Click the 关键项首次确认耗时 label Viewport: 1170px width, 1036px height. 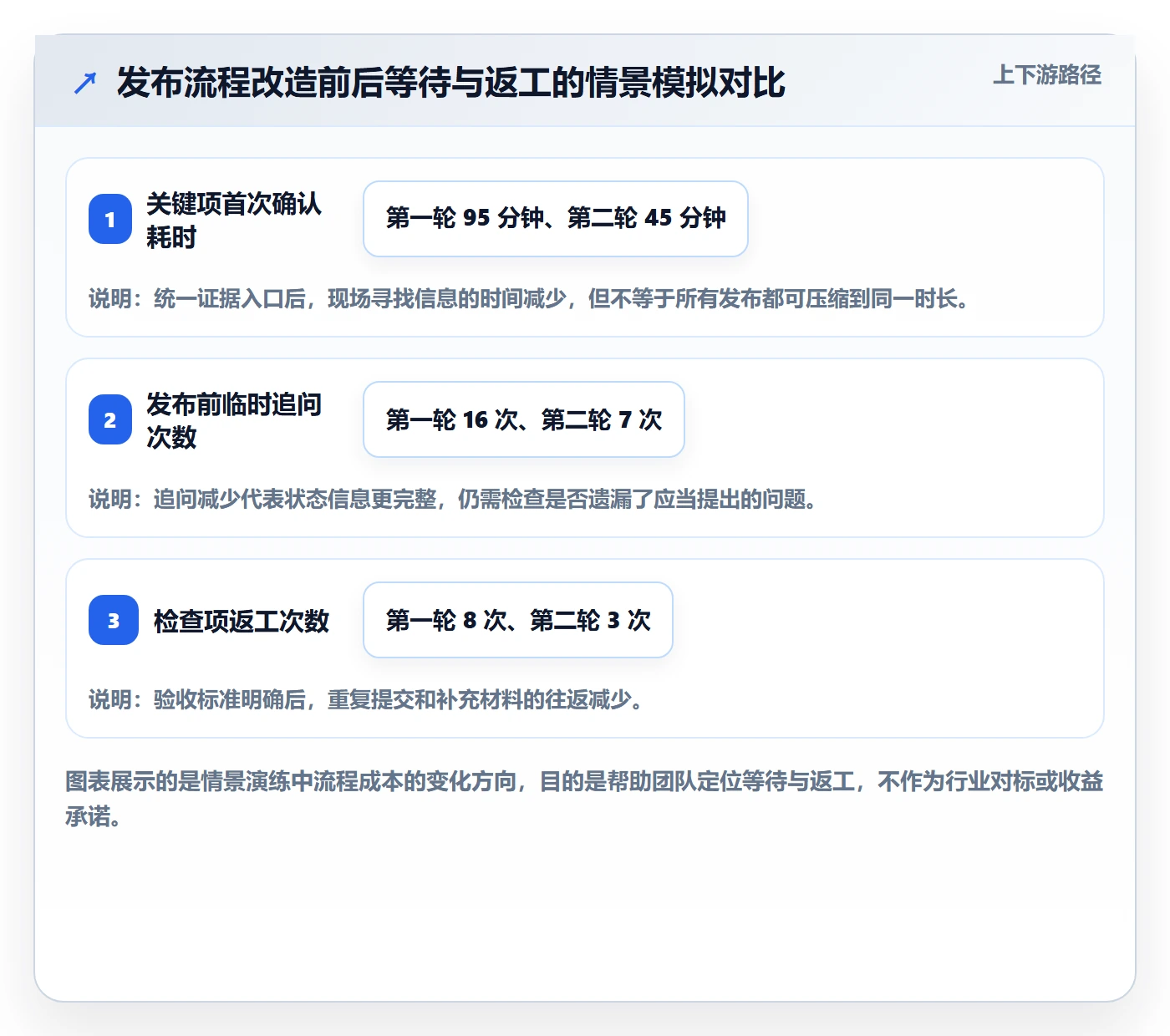[x=234, y=220]
